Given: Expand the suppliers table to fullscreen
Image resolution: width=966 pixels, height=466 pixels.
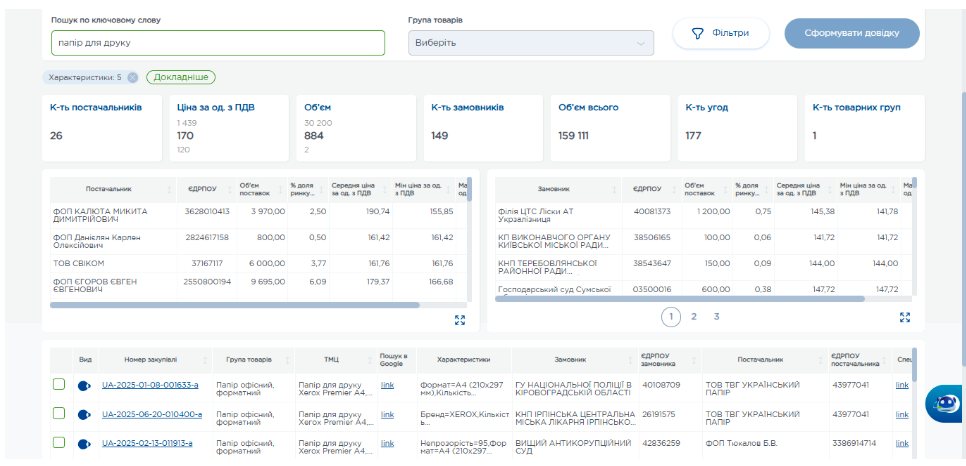Looking at the screenshot, I should click(460, 320).
